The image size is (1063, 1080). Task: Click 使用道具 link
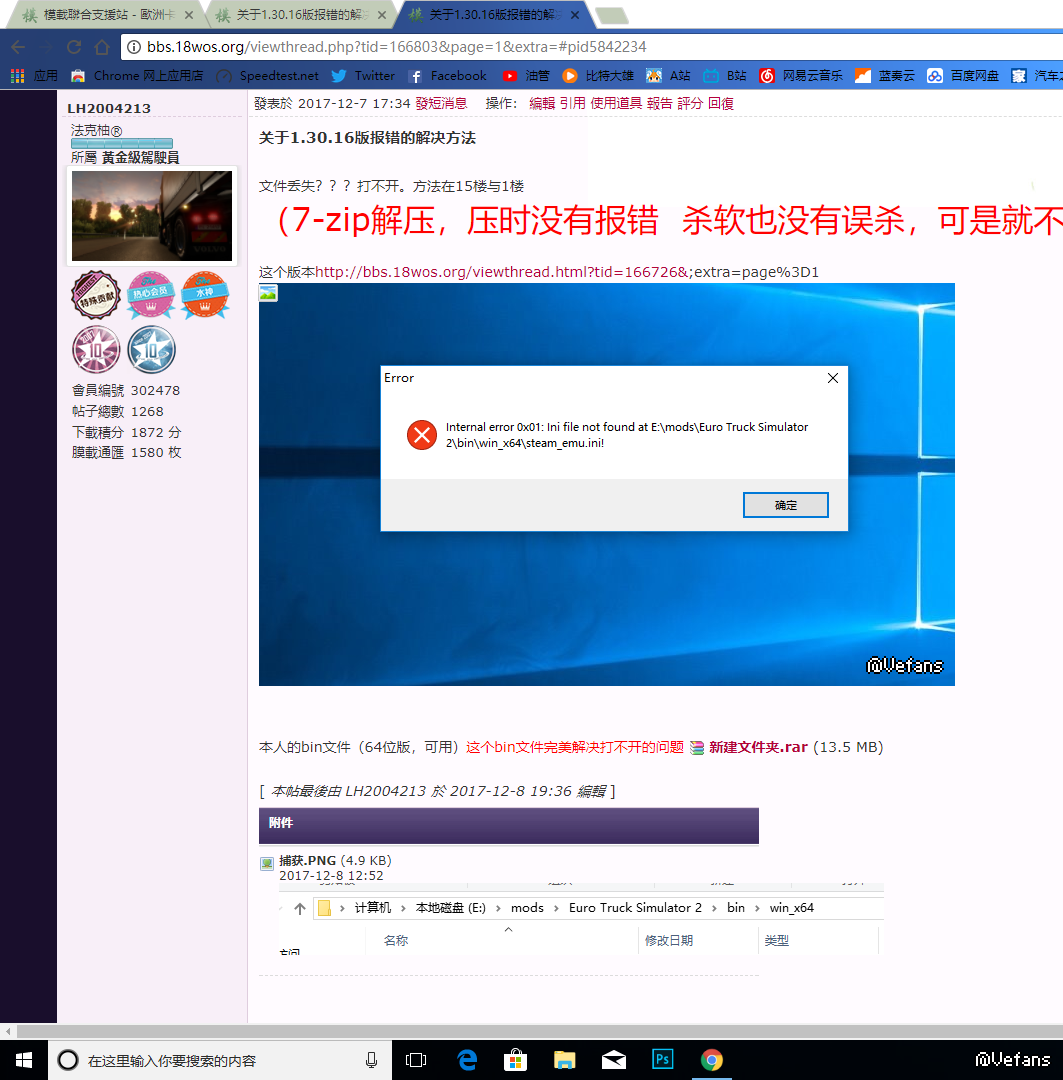coord(616,103)
